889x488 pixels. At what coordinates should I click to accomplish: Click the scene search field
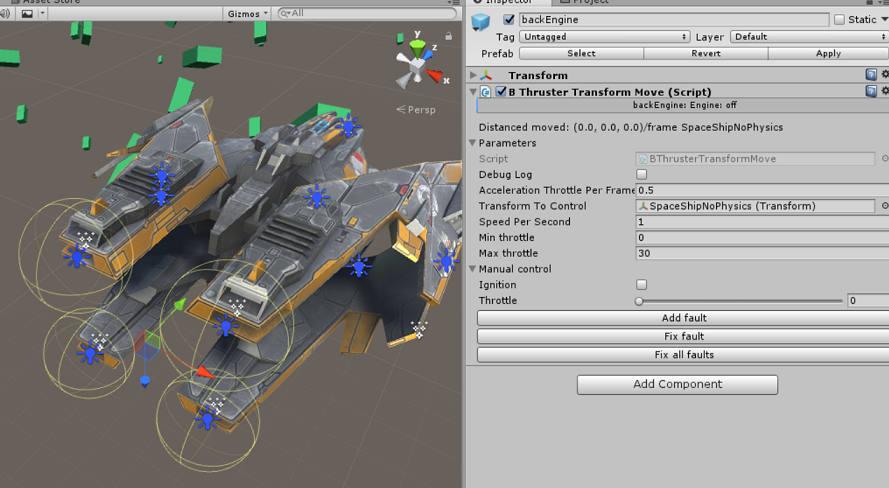(367, 13)
